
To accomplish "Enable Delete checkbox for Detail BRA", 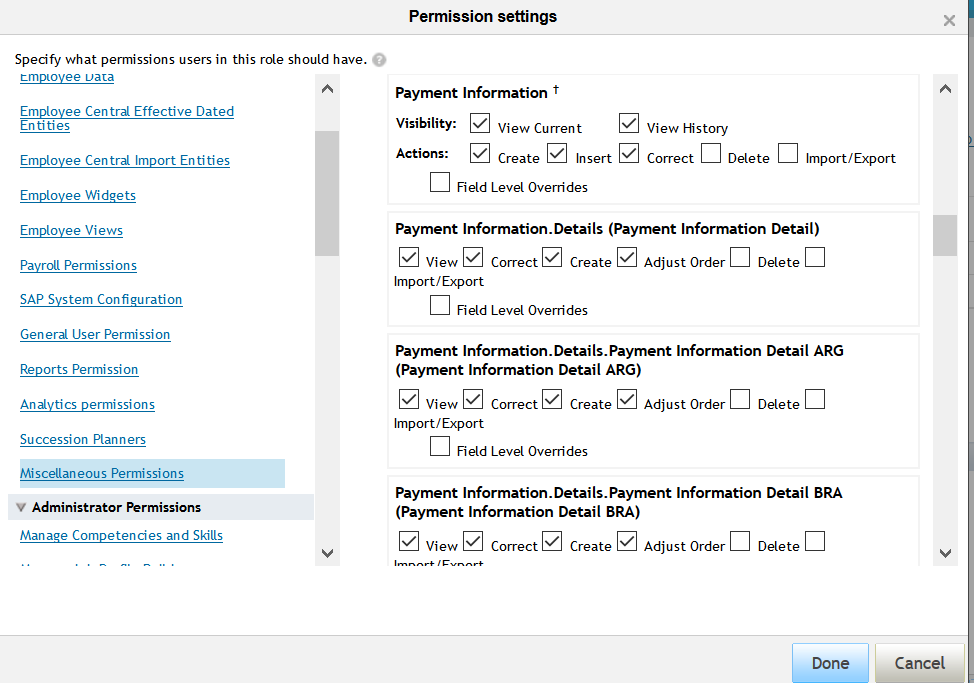I will [740, 541].
